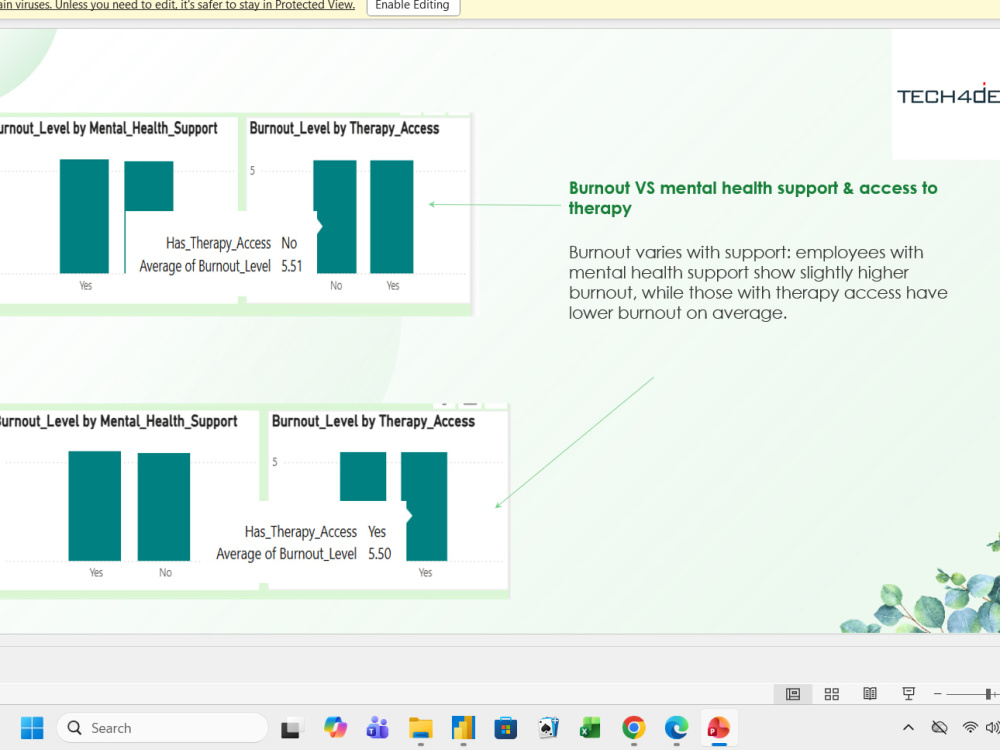Start Slide Show from status bar
Viewport: 1000px width, 750px height.
tap(908, 694)
